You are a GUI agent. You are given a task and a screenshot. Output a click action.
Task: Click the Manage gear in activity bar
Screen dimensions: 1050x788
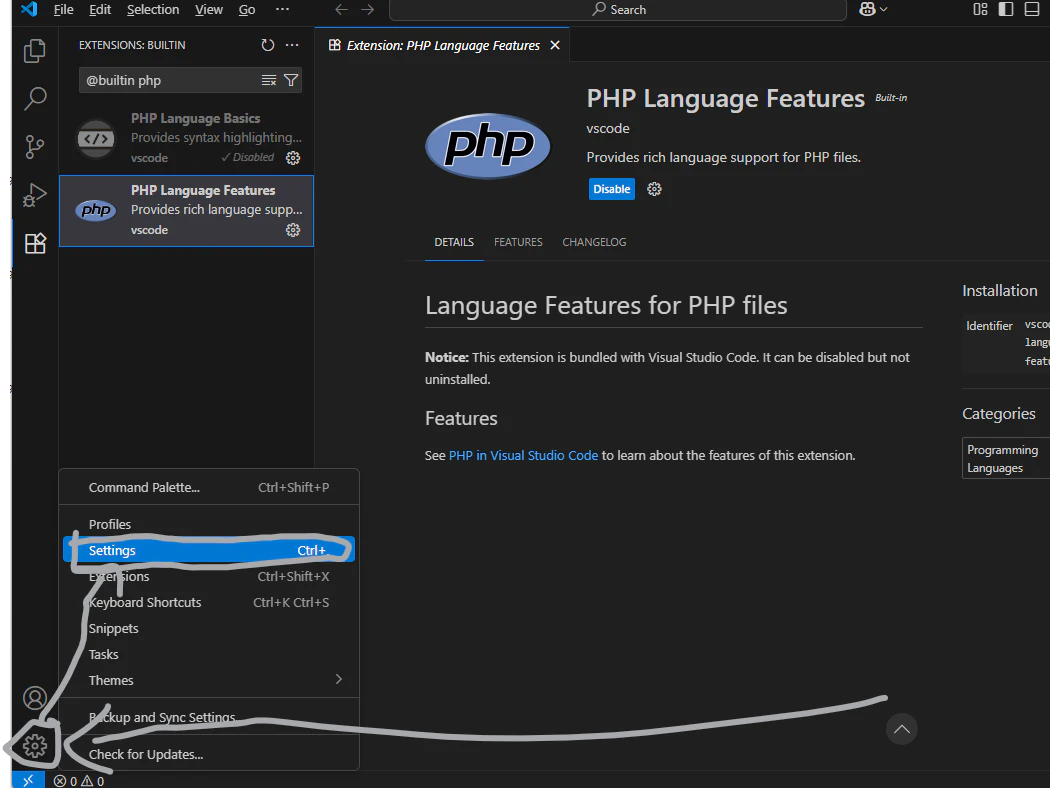34,745
